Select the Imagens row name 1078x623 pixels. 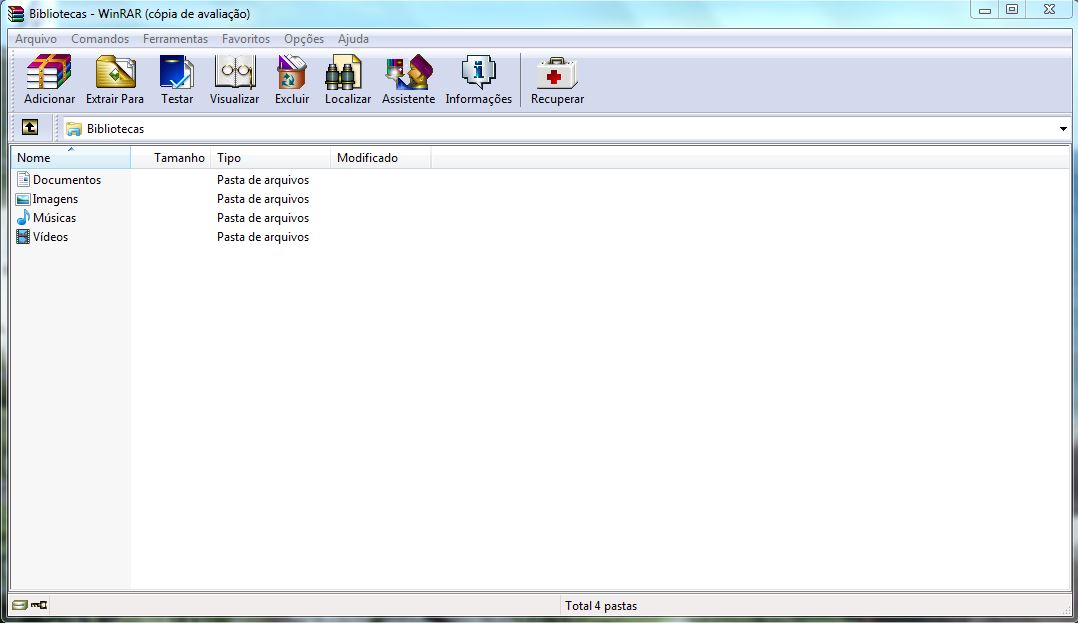(x=55, y=199)
